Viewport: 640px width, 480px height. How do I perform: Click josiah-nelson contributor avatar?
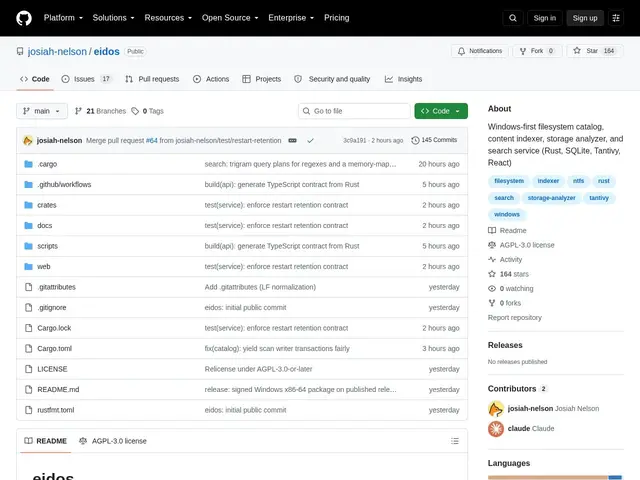(x=496, y=409)
